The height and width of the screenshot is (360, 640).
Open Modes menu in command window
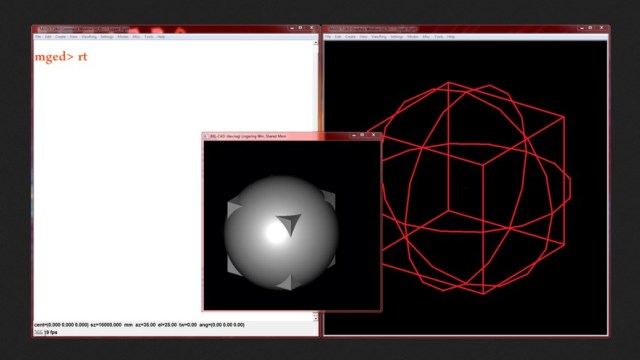click(123, 37)
